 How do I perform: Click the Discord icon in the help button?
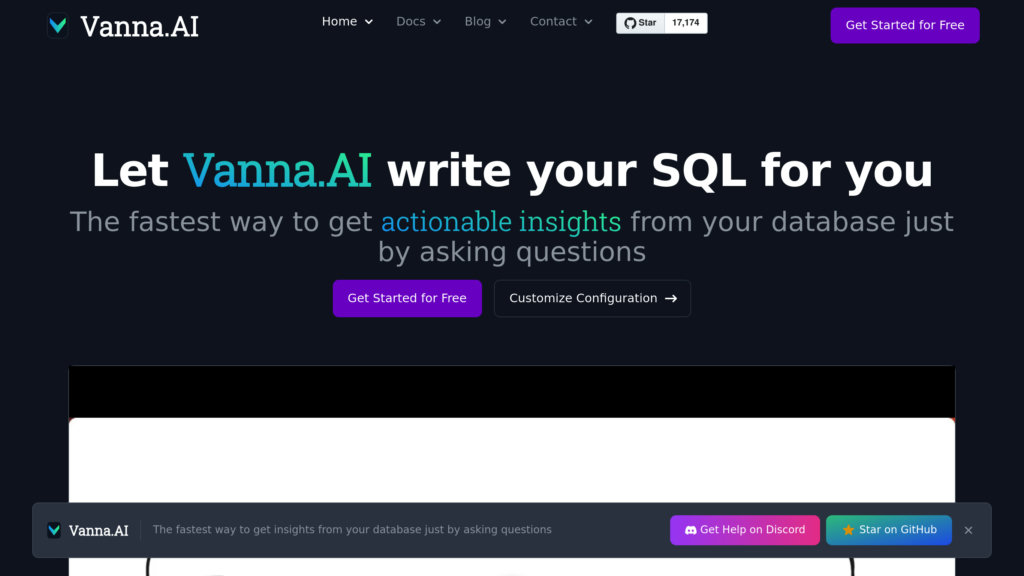[690, 530]
